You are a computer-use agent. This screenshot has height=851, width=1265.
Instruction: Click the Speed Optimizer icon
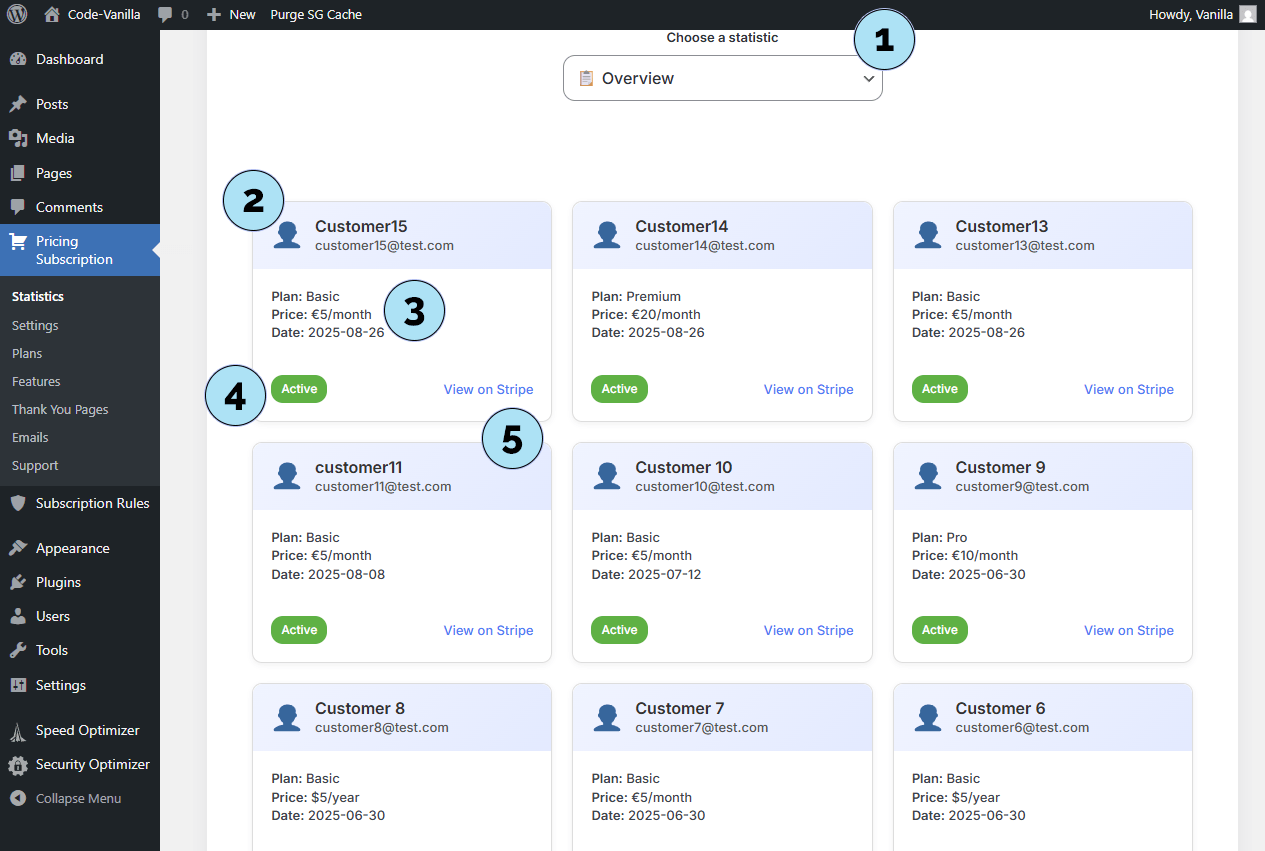18,731
